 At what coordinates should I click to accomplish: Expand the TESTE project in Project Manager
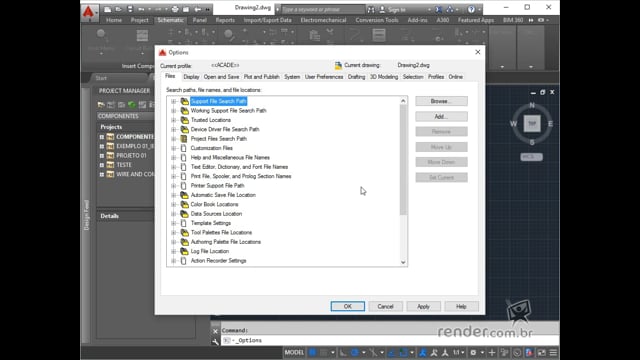tap(102, 165)
